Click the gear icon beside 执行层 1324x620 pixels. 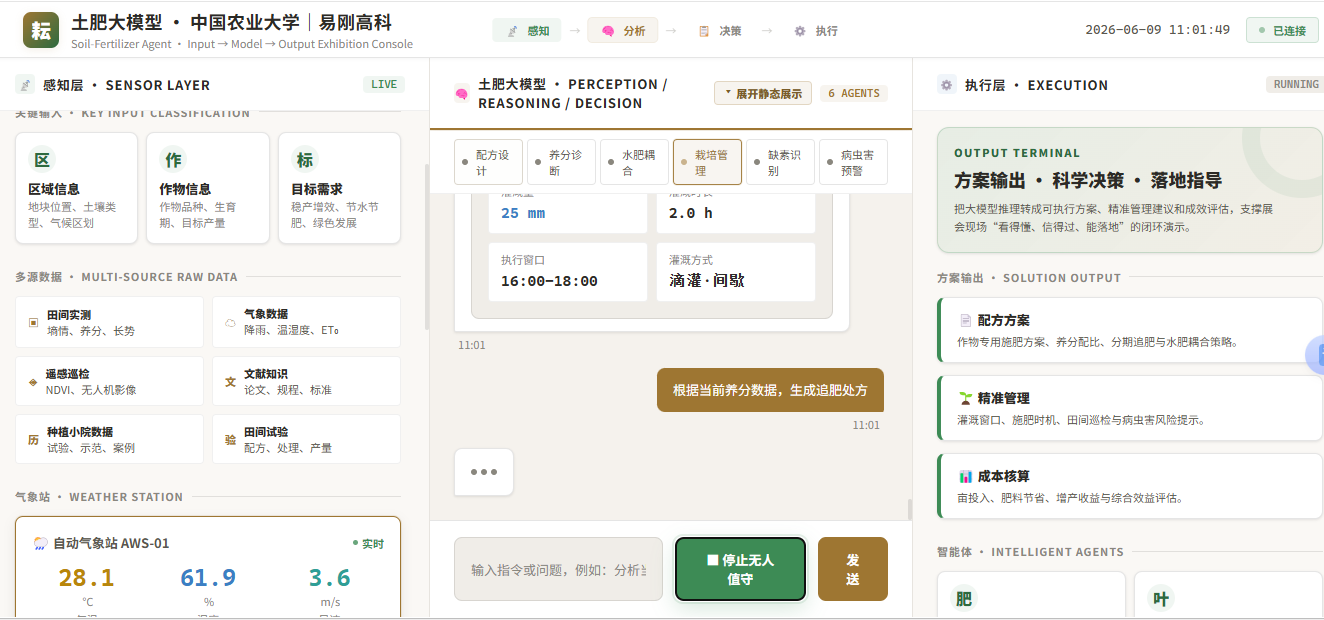(946, 85)
